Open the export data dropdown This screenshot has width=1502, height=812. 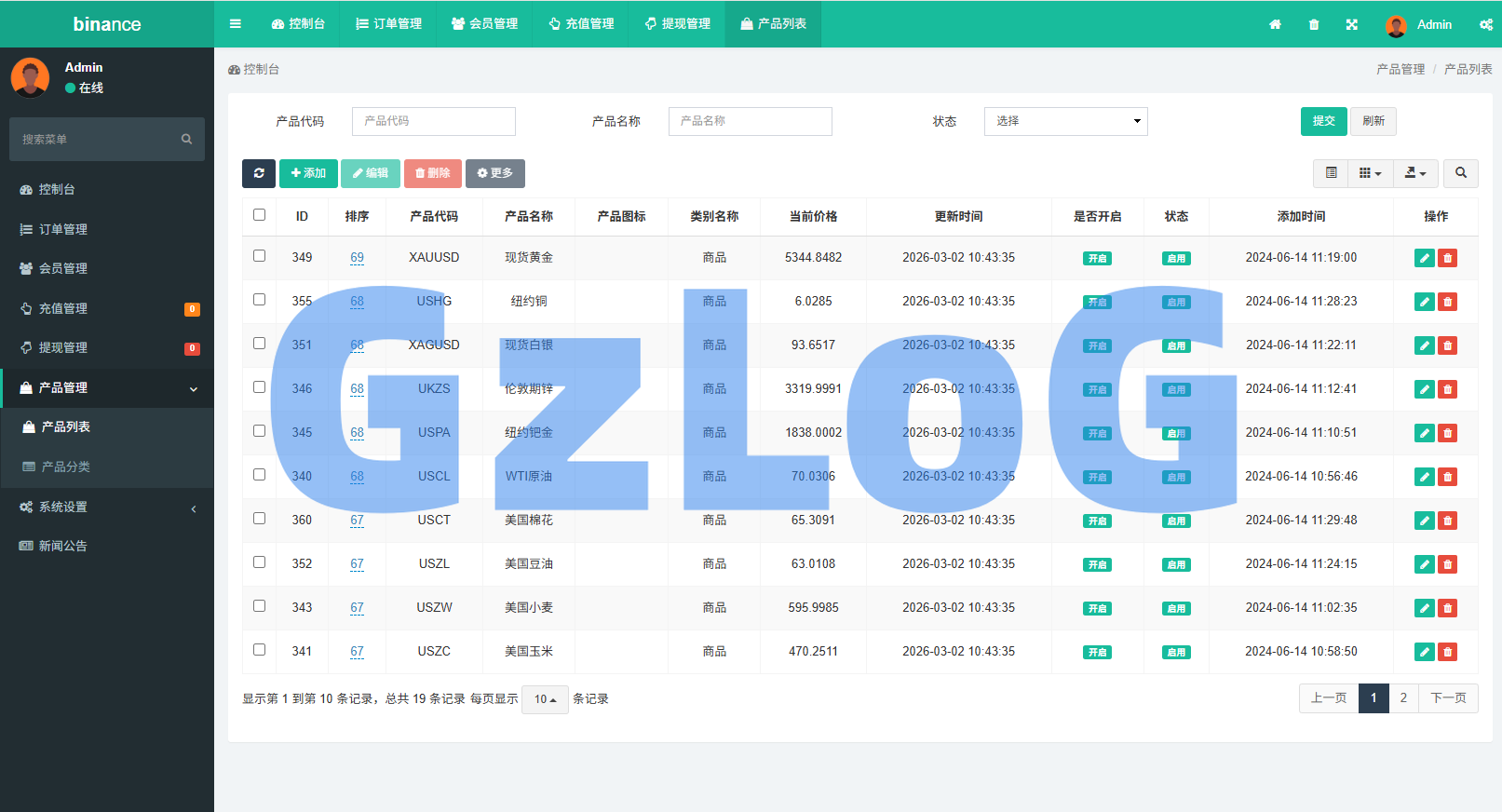click(1415, 173)
